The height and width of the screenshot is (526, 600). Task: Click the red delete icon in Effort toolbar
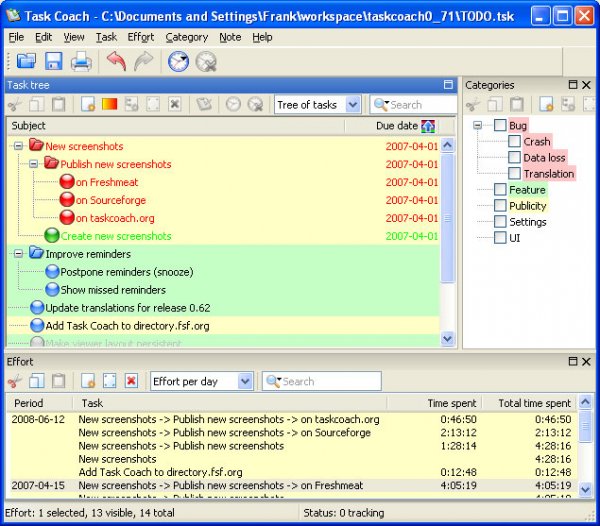131,381
